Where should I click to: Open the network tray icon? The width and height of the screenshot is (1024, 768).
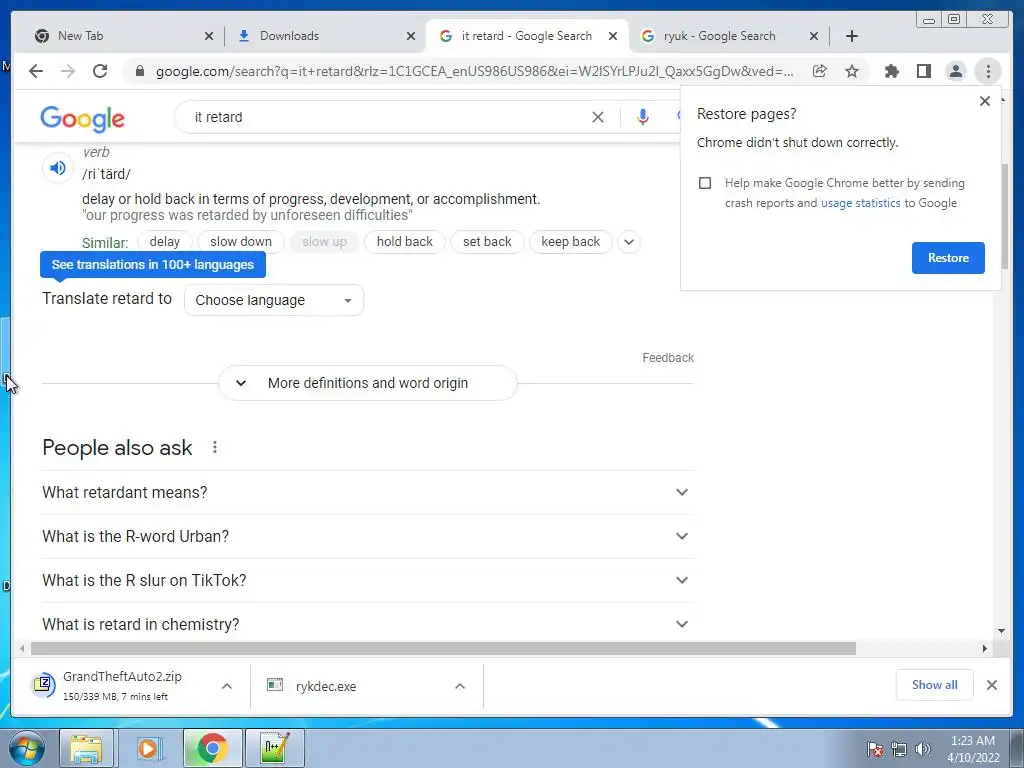point(899,749)
